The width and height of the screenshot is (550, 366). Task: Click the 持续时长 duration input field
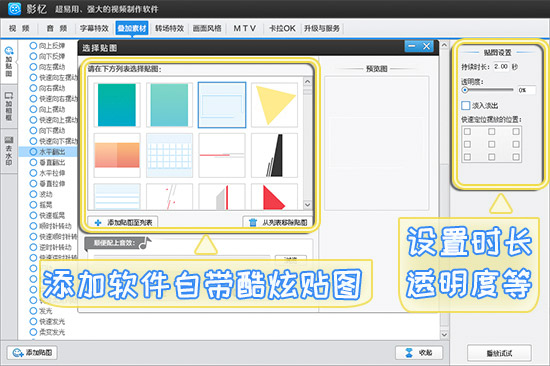501,66
